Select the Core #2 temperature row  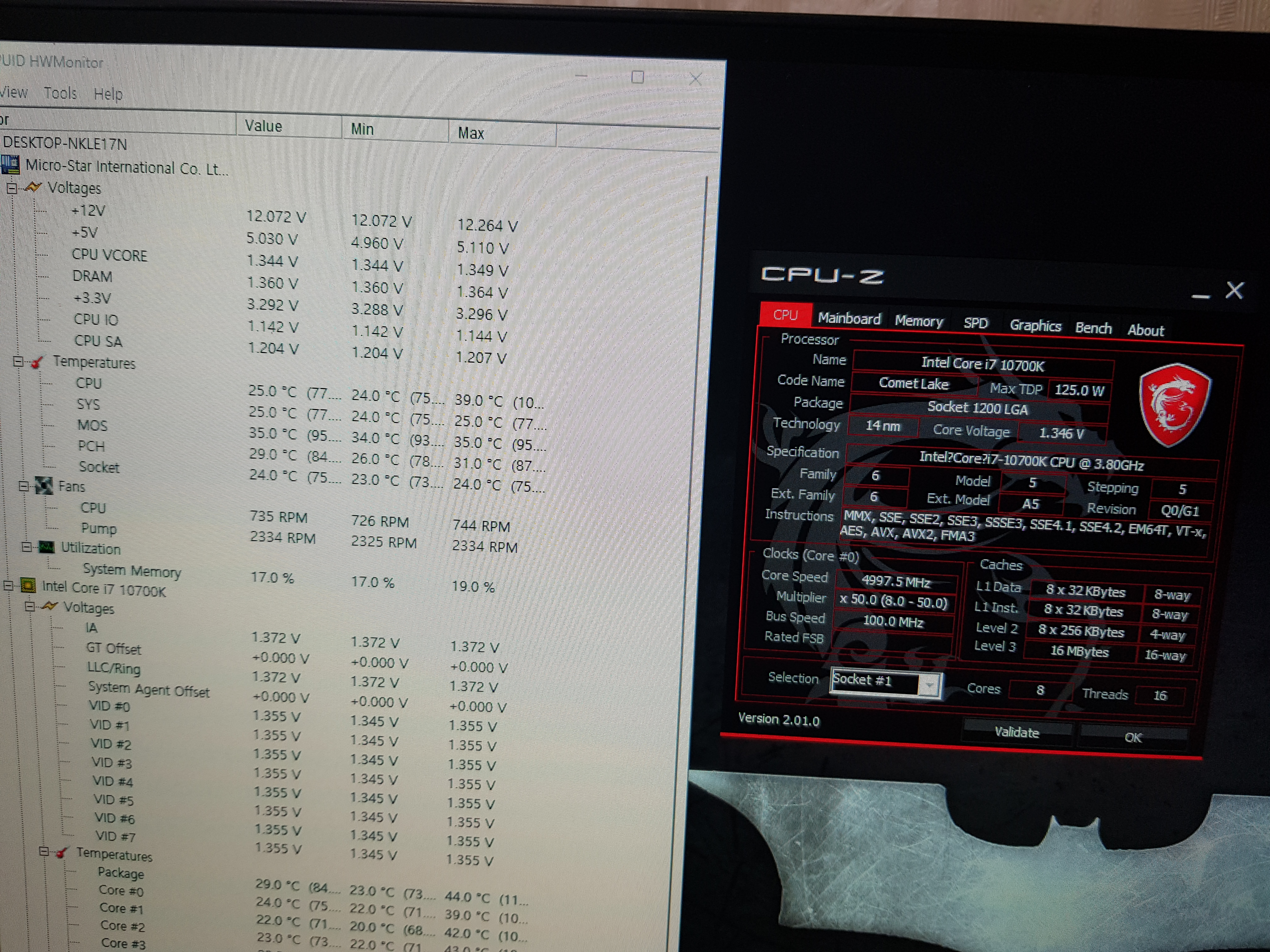click(x=123, y=926)
